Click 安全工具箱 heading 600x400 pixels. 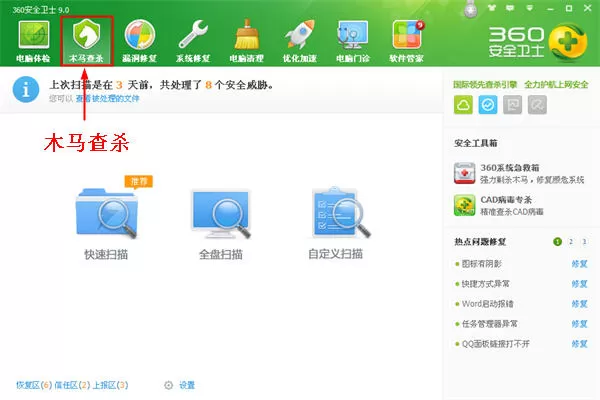[x=476, y=143]
